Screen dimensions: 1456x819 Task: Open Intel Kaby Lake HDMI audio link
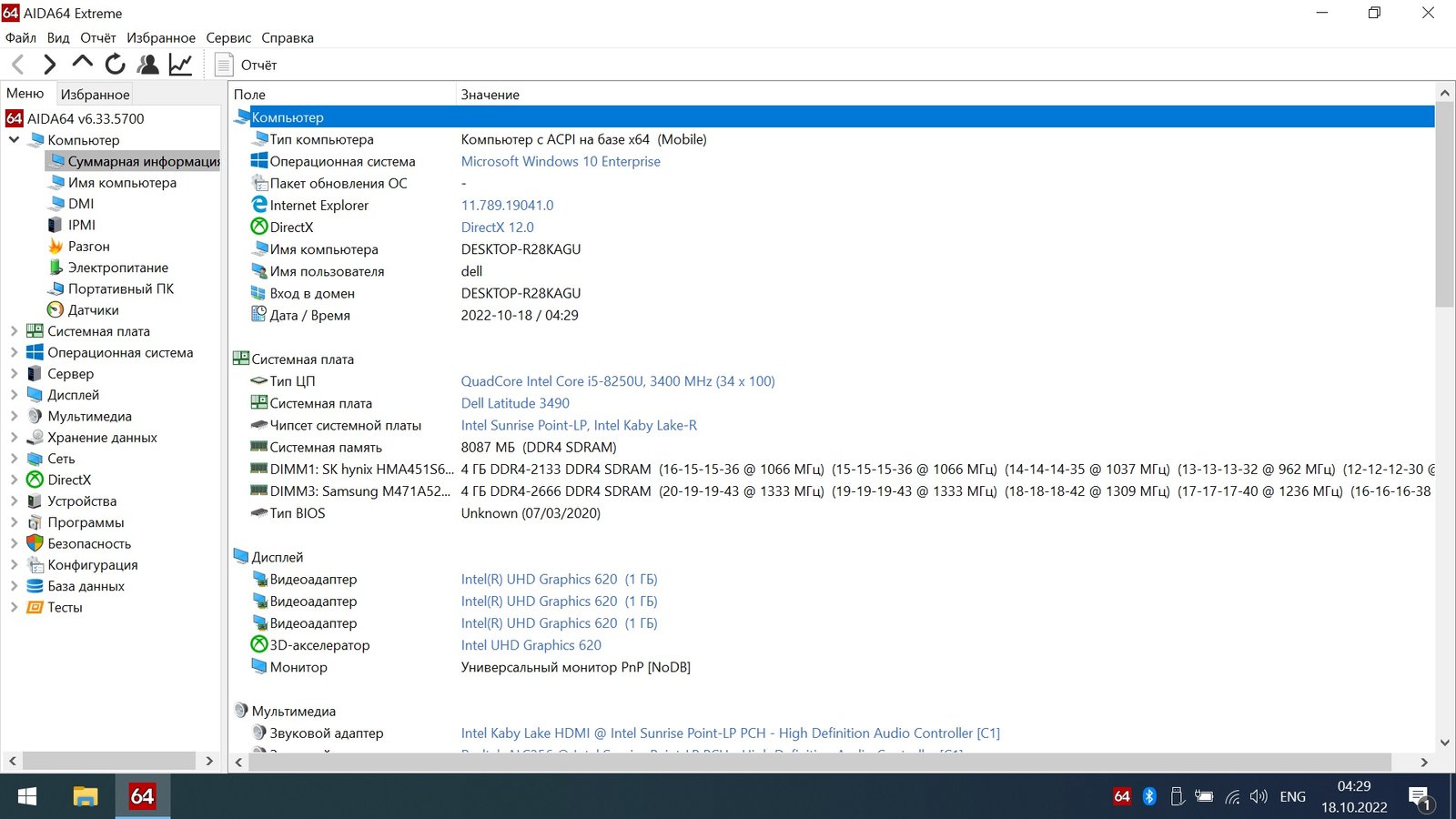(x=730, y=733)
